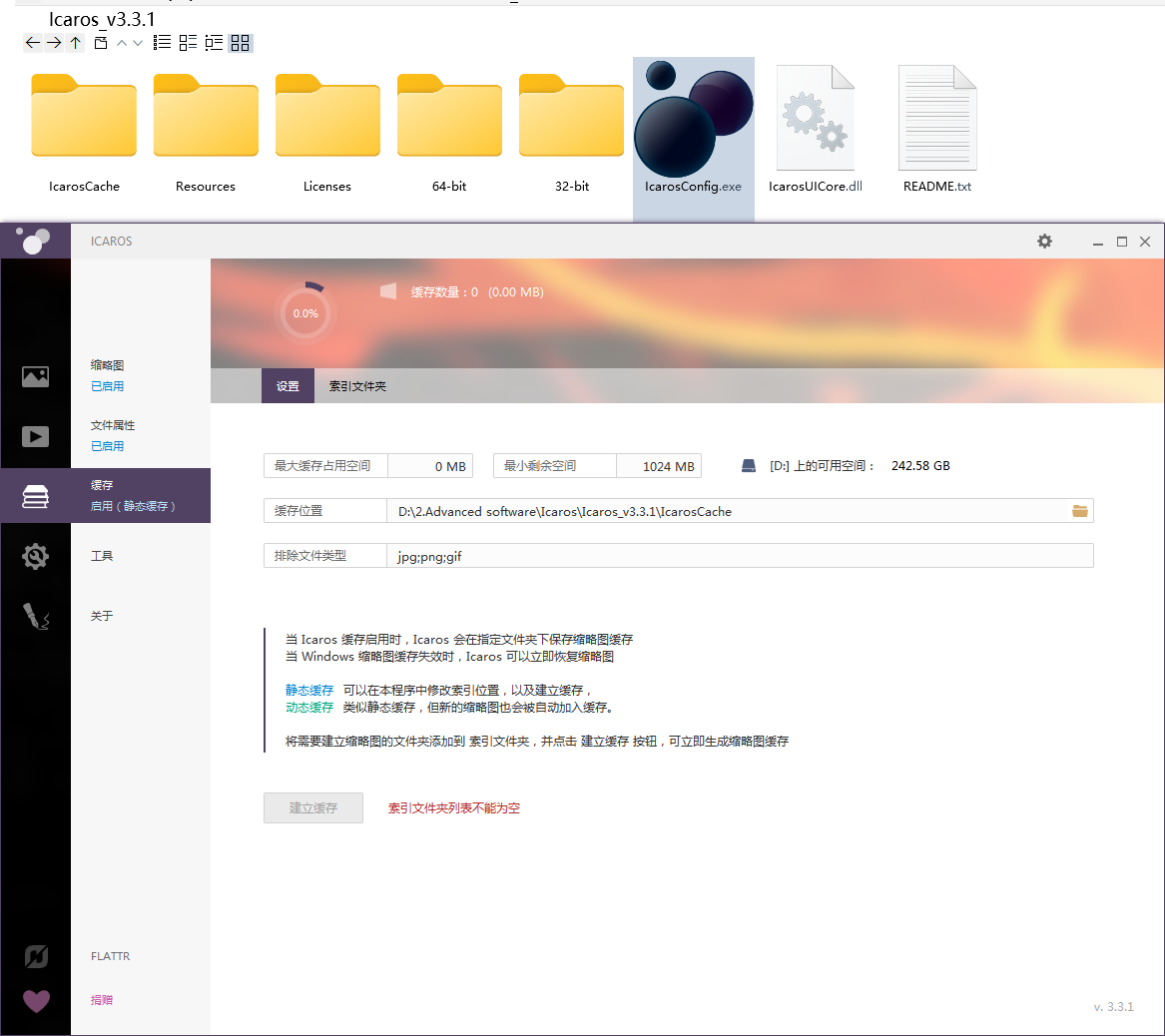The width and height of the screenshot is (1165, 1036).
Task: Edit the max cache size 0 MB field
Action: [430, 466]
